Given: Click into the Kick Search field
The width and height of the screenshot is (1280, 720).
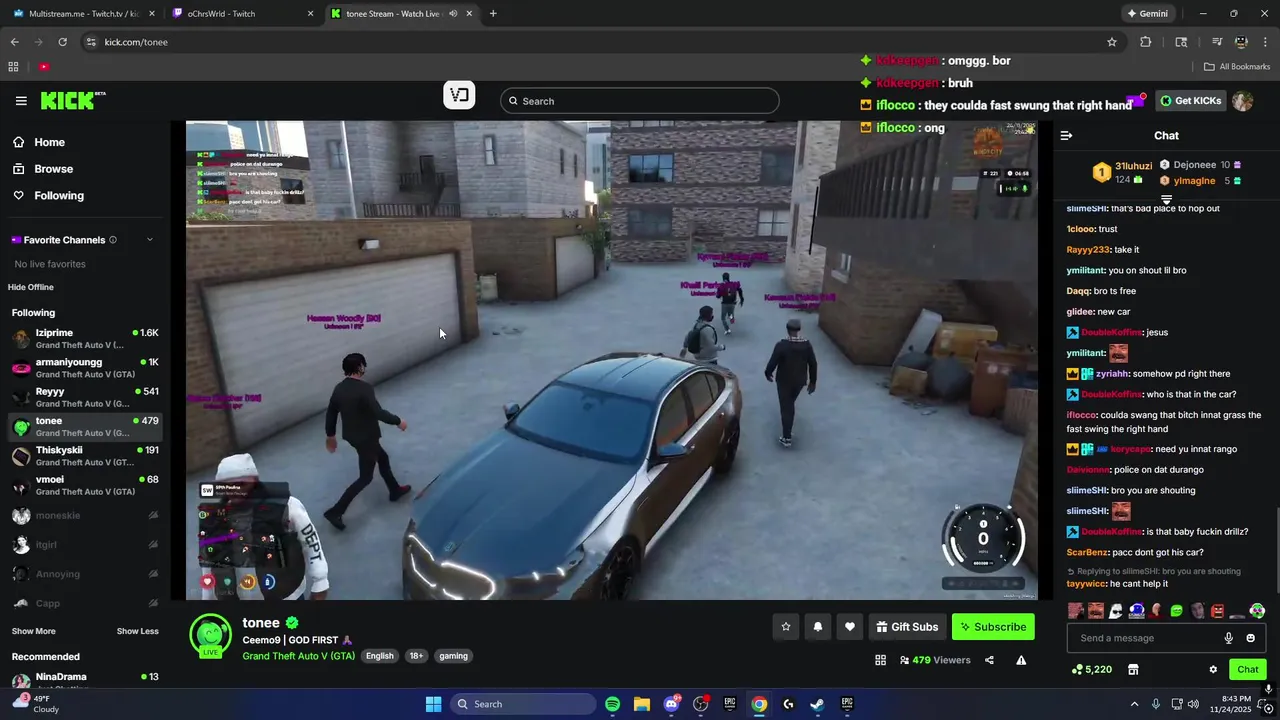Looking at the screenshot, I should [639, 101].
